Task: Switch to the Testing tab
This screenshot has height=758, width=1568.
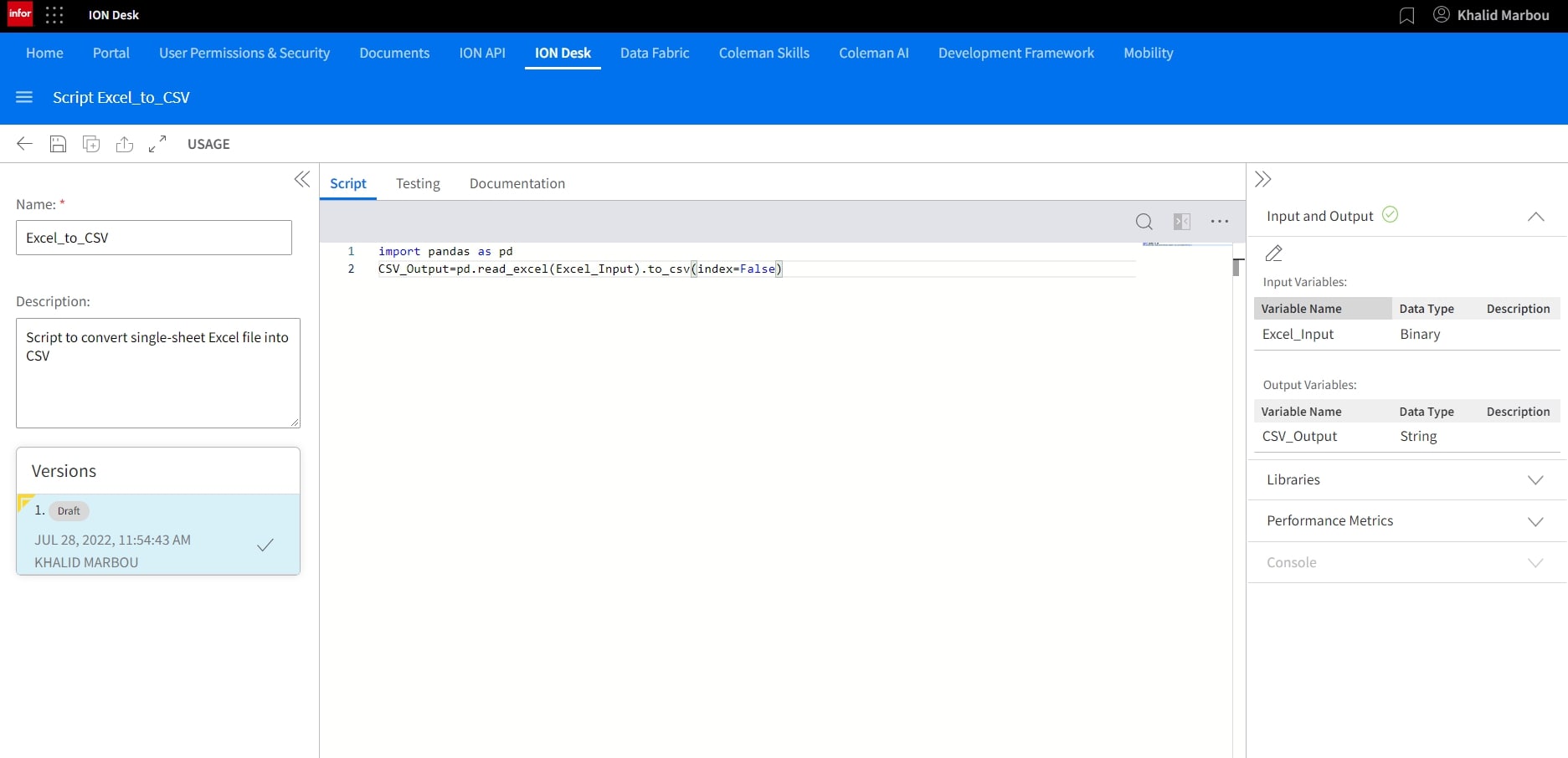Action: coord(418,183)
